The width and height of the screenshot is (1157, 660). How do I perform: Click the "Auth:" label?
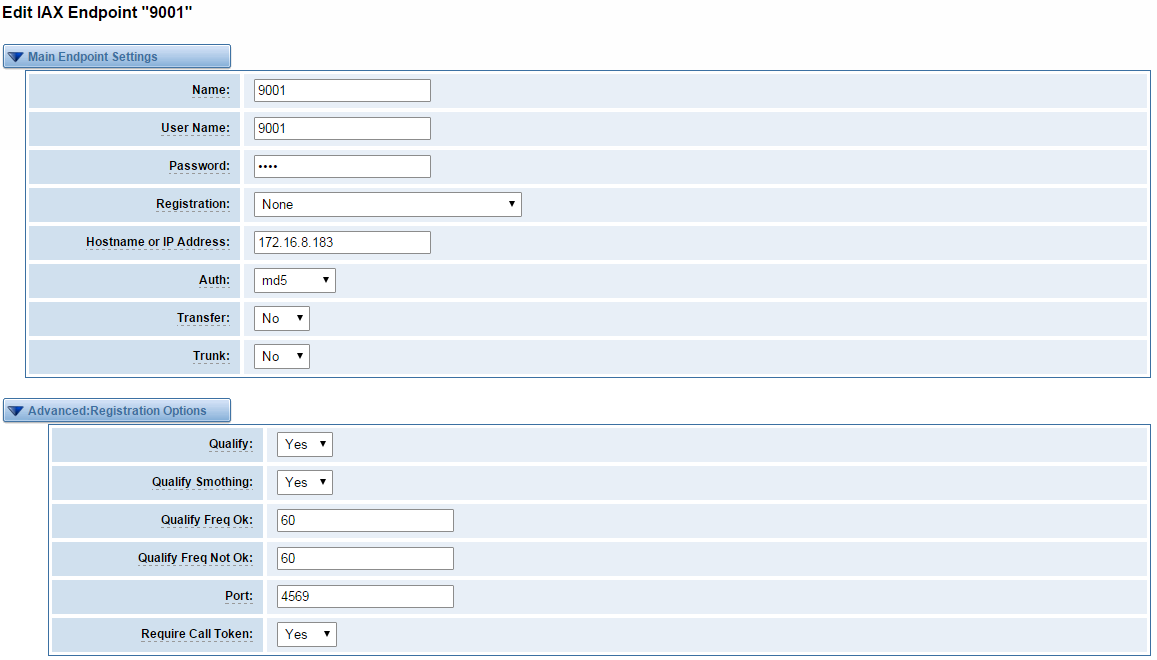click(x=214, y=280)
